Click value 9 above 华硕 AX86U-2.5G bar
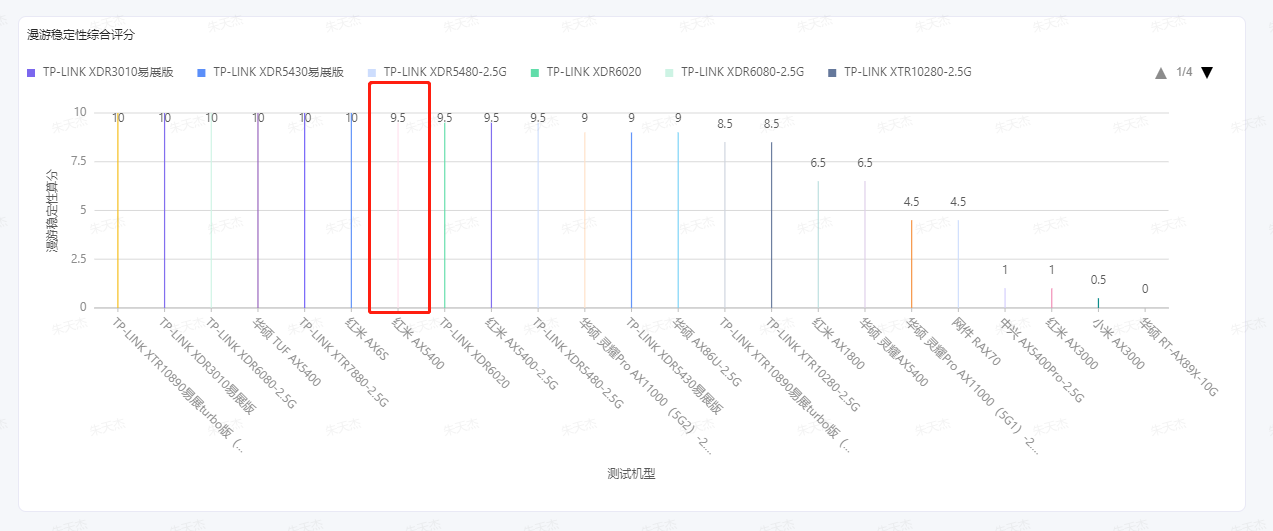1273x531 pixels. point(678,118)
